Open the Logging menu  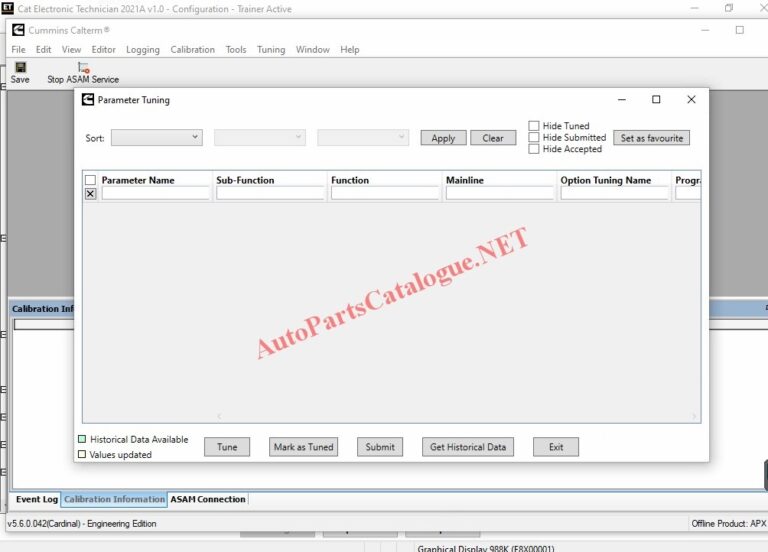point(143,49)
